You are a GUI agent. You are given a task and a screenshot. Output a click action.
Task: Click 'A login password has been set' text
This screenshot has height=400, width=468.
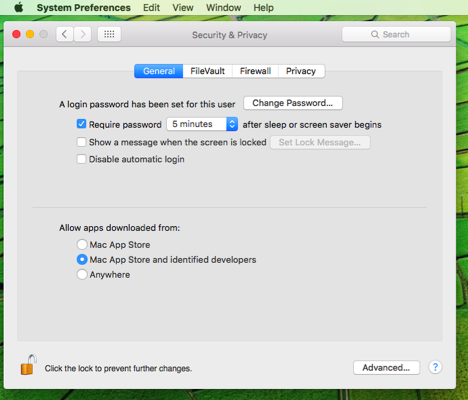(x=147, y=104)
